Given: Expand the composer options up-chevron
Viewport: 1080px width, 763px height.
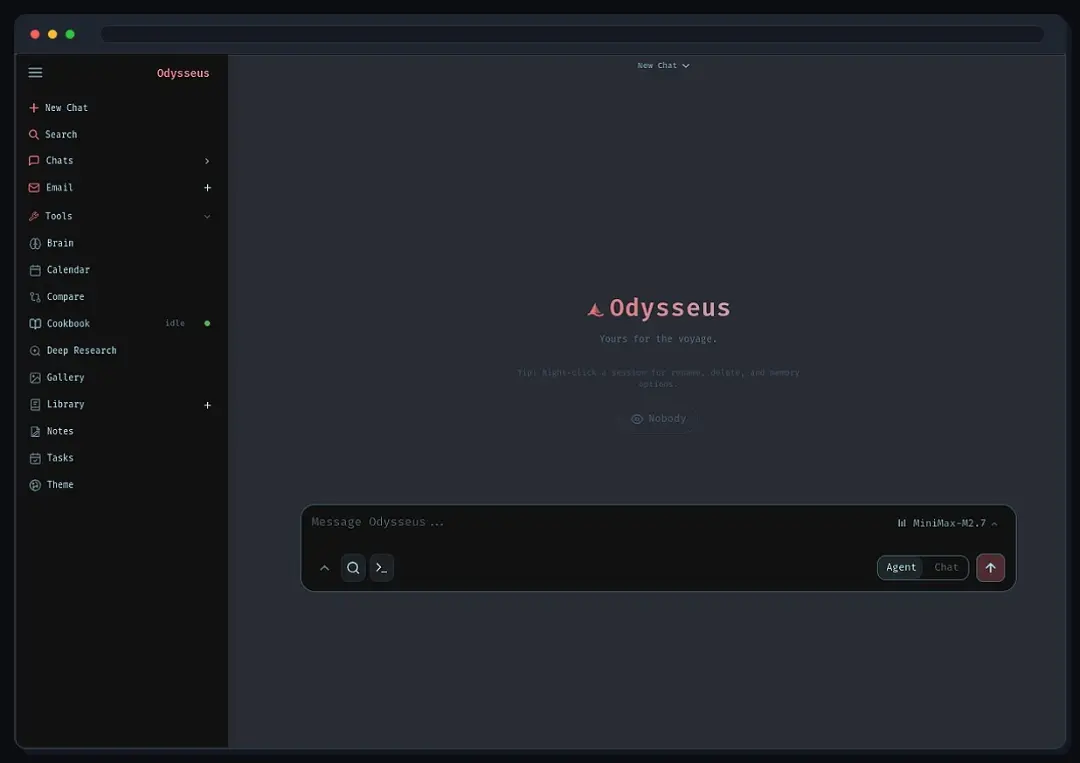Looking at the screenshot, I should coord(324,568).
